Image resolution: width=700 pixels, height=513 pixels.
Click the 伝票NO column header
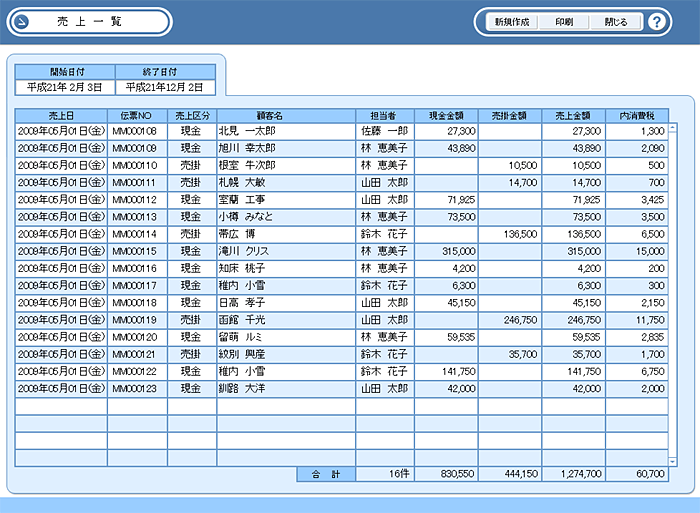coord(137,115)
